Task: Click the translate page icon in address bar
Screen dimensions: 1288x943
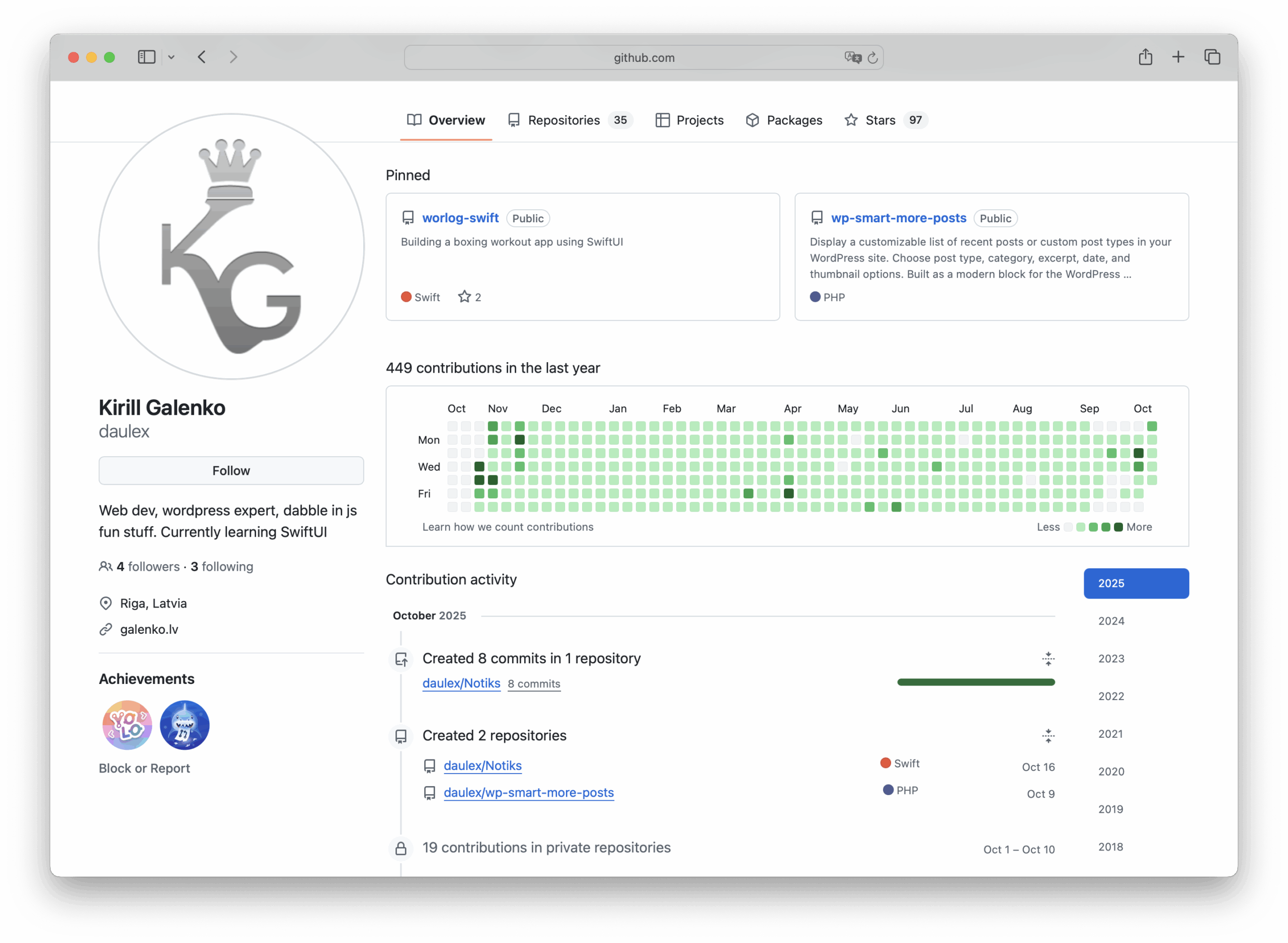Action: coord(852,57)
